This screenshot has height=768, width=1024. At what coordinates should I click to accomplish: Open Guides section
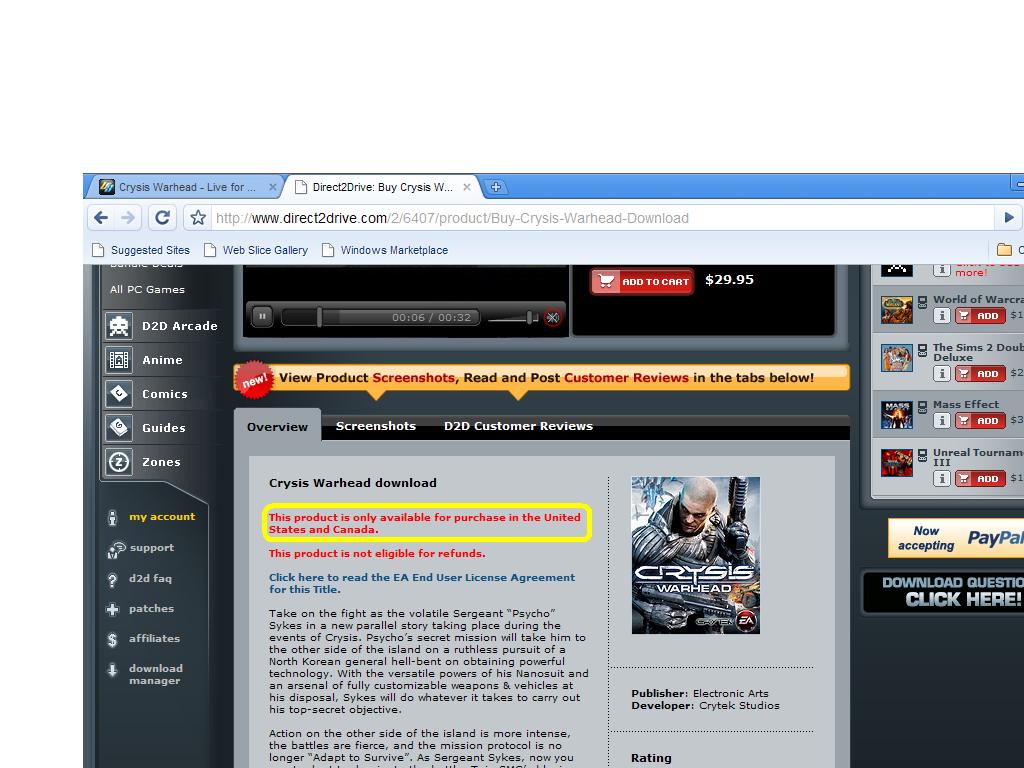click(164, 428)
